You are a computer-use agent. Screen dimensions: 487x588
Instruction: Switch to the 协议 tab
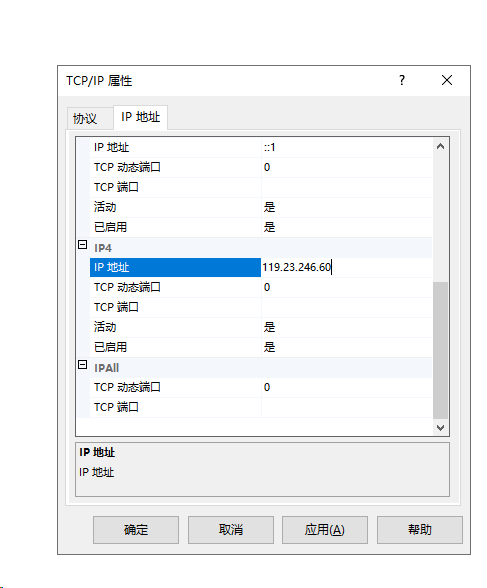pos(85,118)
